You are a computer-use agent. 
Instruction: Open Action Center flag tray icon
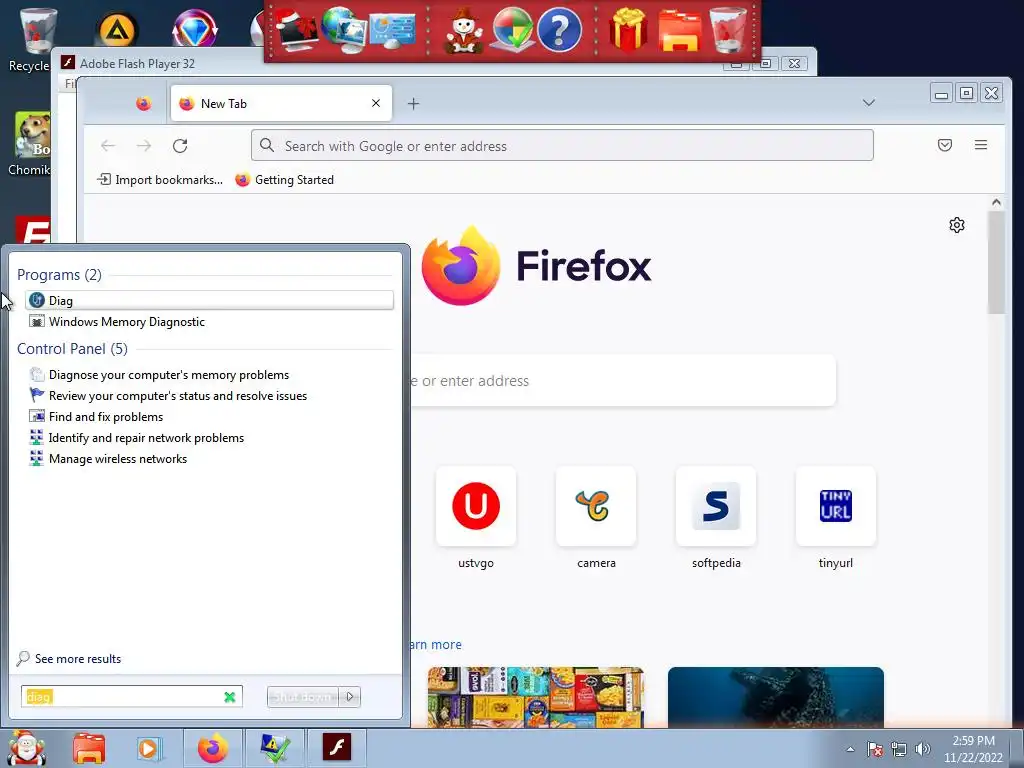pos(874,749)
